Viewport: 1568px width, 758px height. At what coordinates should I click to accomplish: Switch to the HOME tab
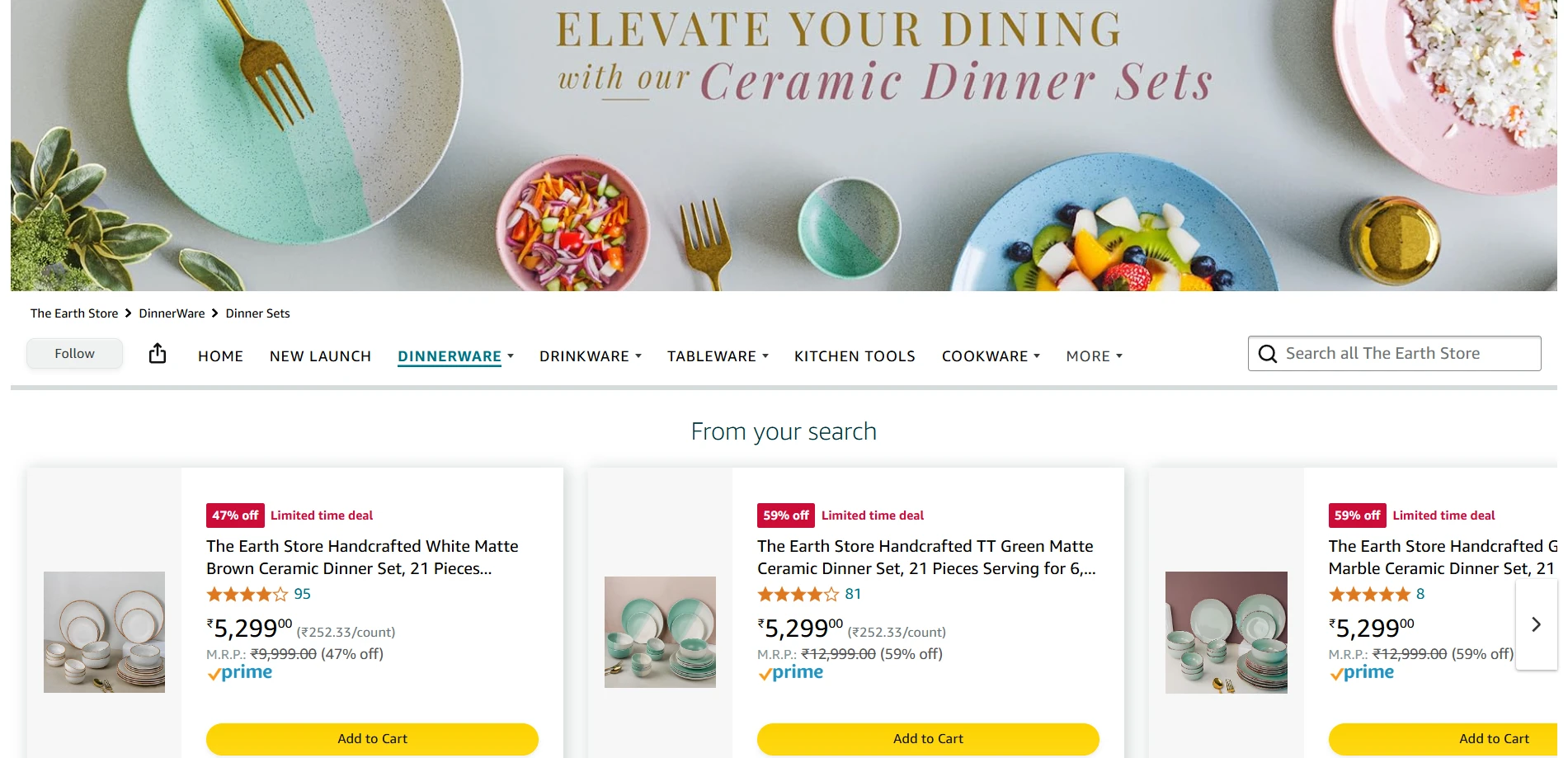(219, 355)
